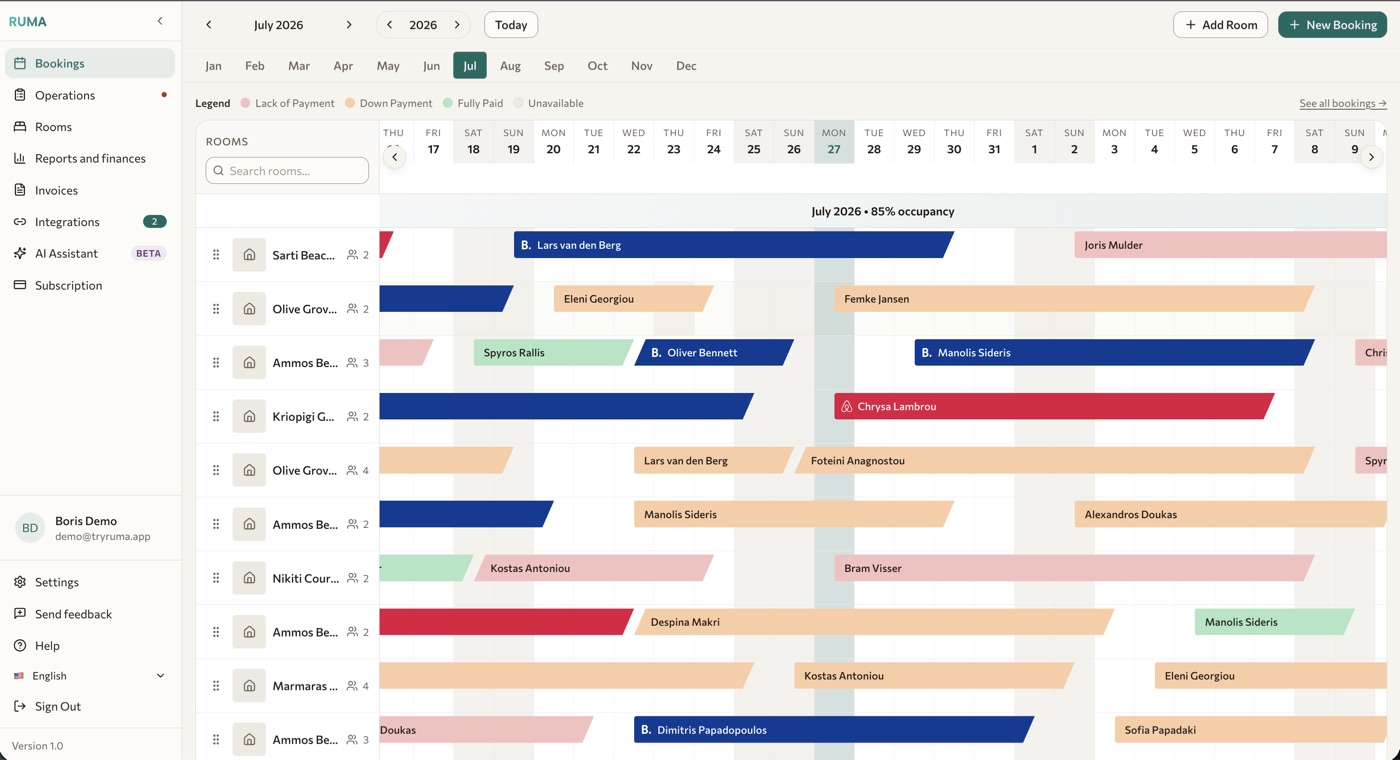Click the house icon for Kriopigi room
Viewport: 1400px width, 760px height.
coord(249,416)
